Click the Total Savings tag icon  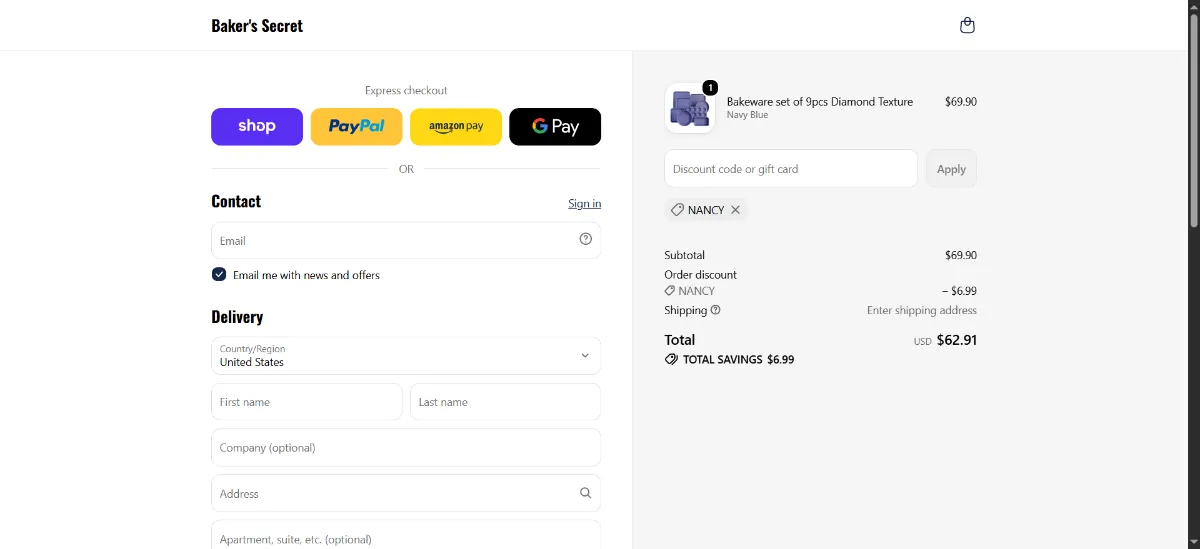(671, 359)
